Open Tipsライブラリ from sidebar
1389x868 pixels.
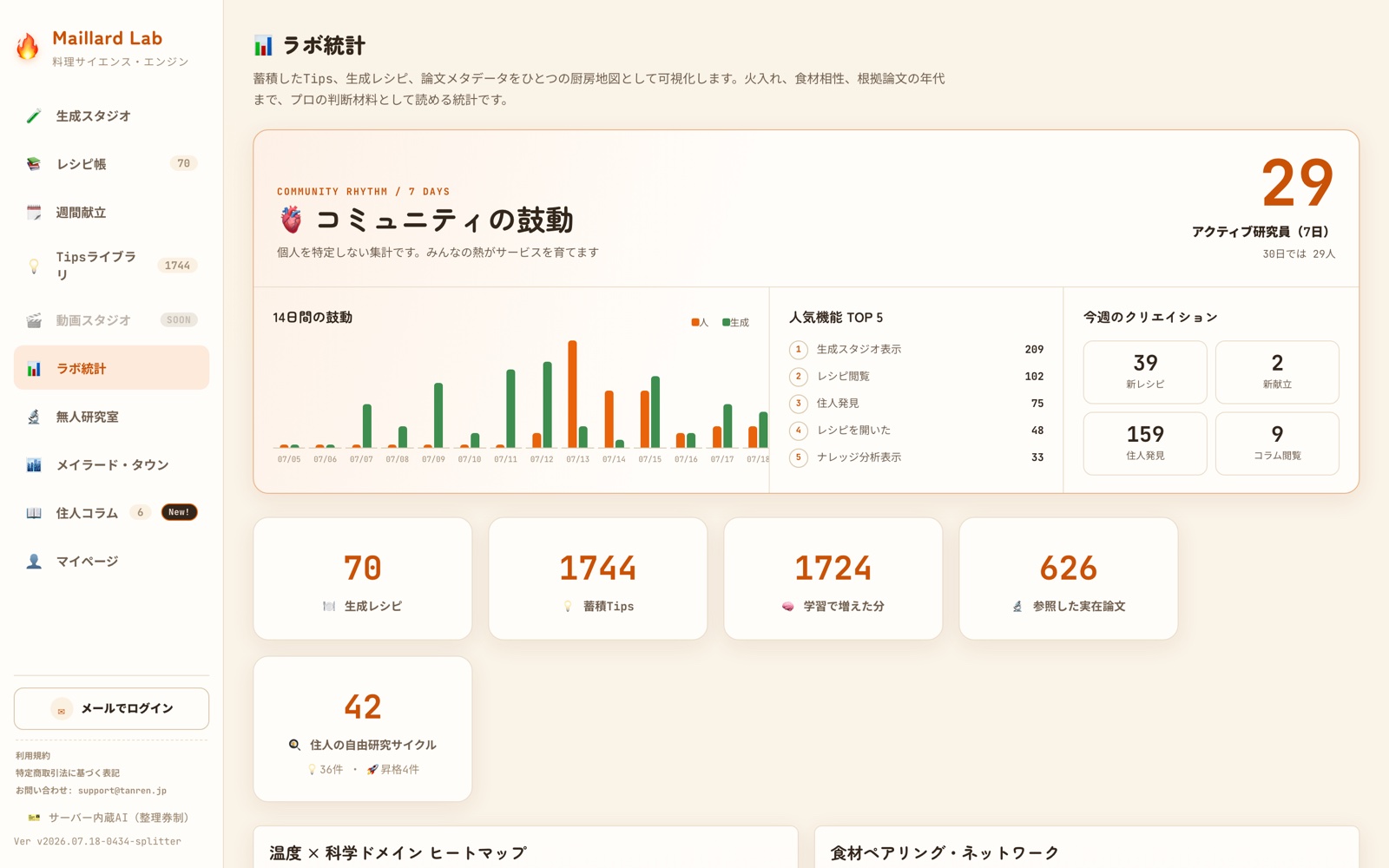[x=111, y=266]
